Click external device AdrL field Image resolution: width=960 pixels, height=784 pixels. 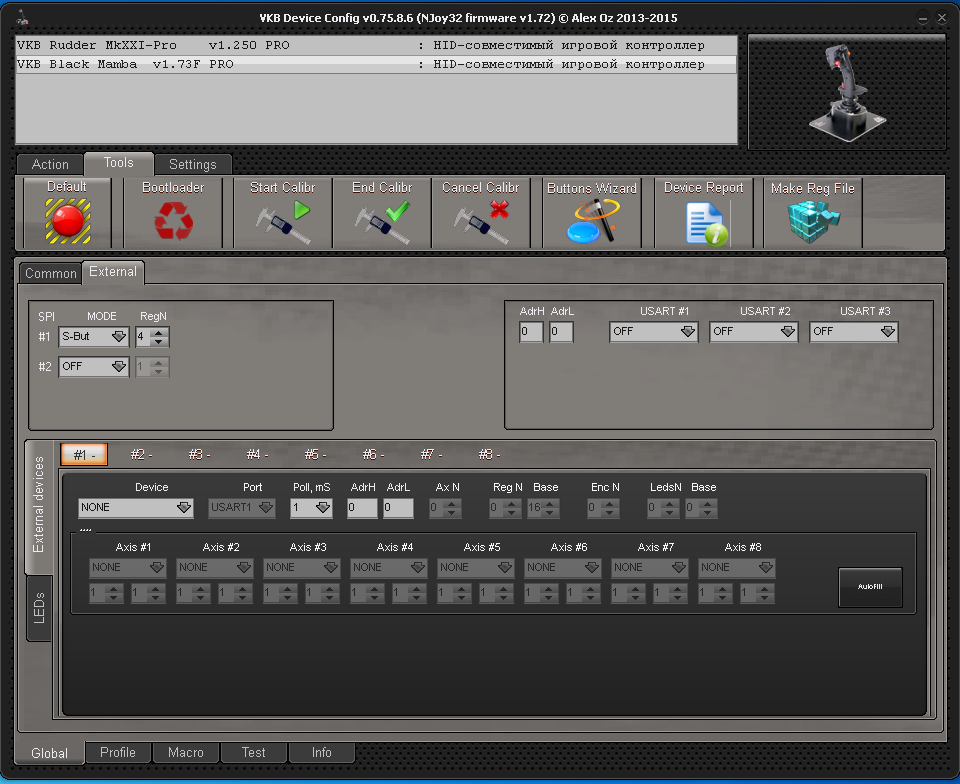click(x=398, y=508)
